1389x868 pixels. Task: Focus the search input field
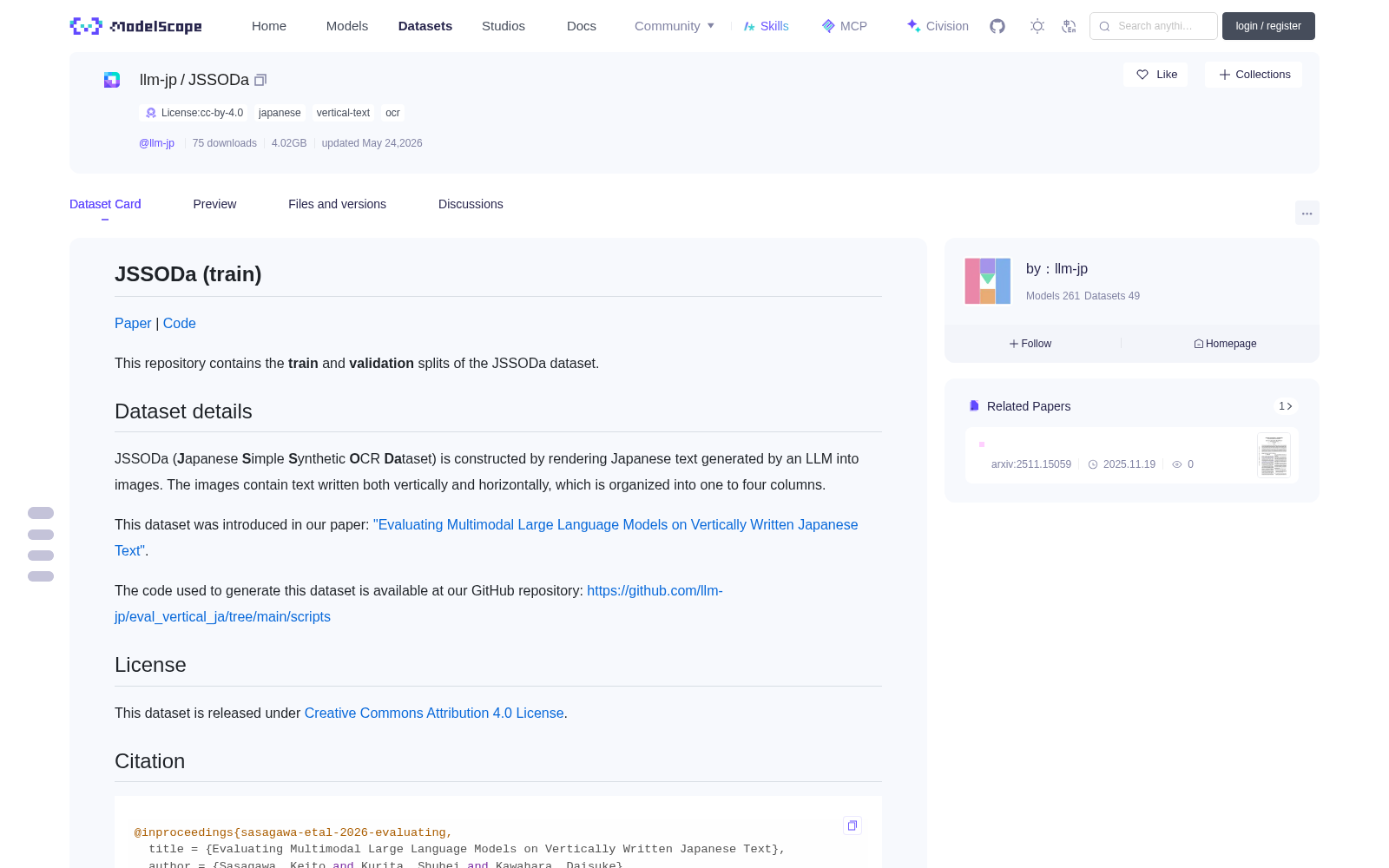tap(1154, 26)
